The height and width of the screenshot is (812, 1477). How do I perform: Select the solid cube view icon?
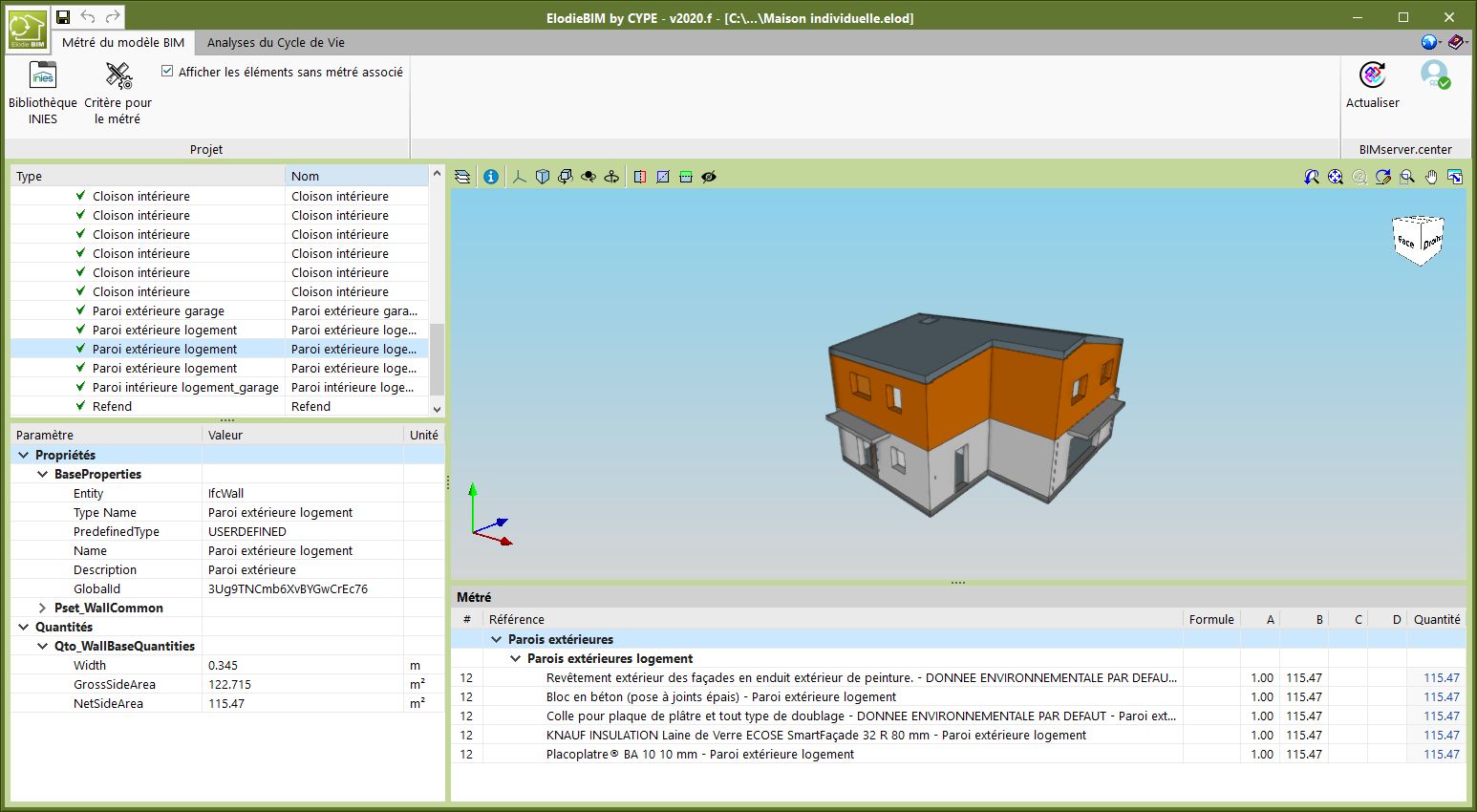pos(543,177)
